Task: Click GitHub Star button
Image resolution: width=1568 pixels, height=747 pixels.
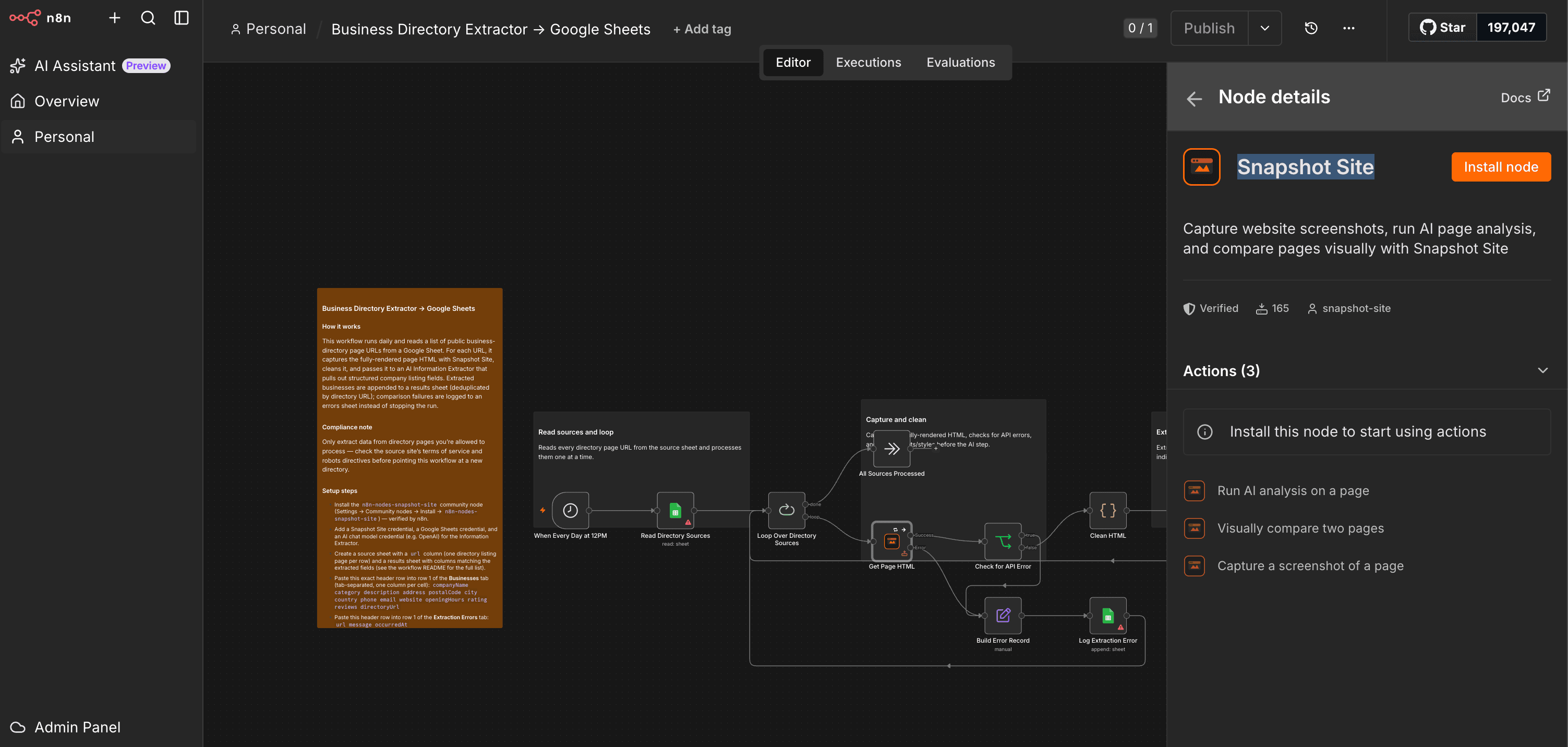Action: pos(1443,28)
